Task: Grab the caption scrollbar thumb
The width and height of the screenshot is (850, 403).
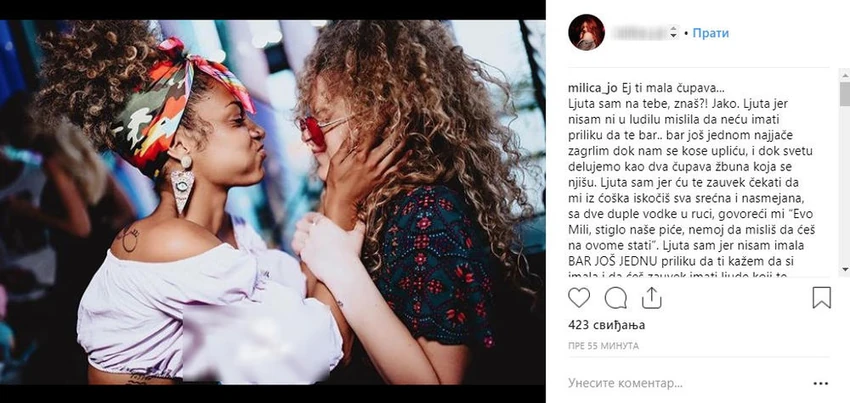Action: point(845,94)
